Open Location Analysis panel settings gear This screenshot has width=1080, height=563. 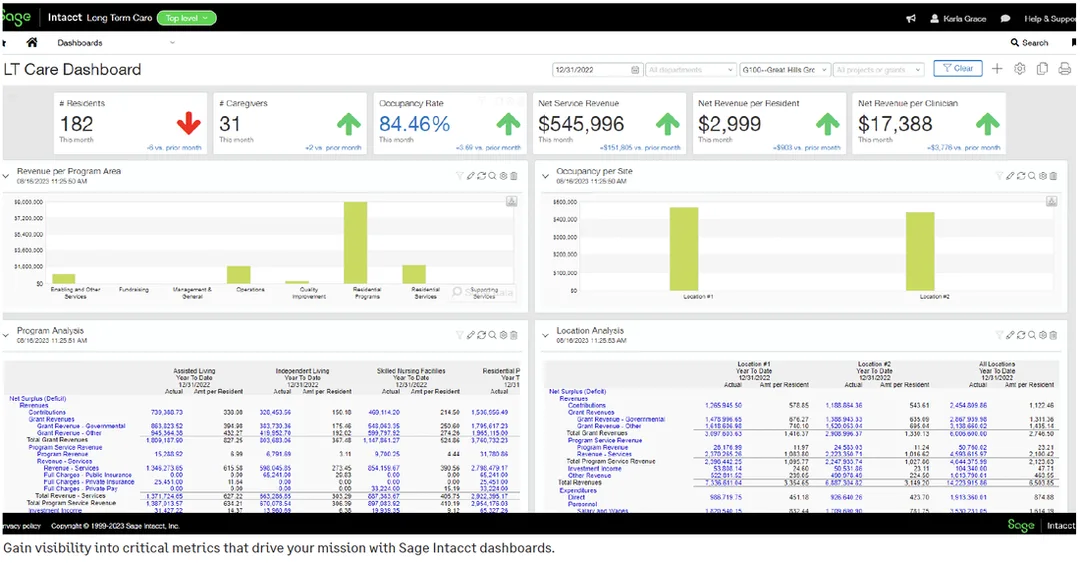1043,335
